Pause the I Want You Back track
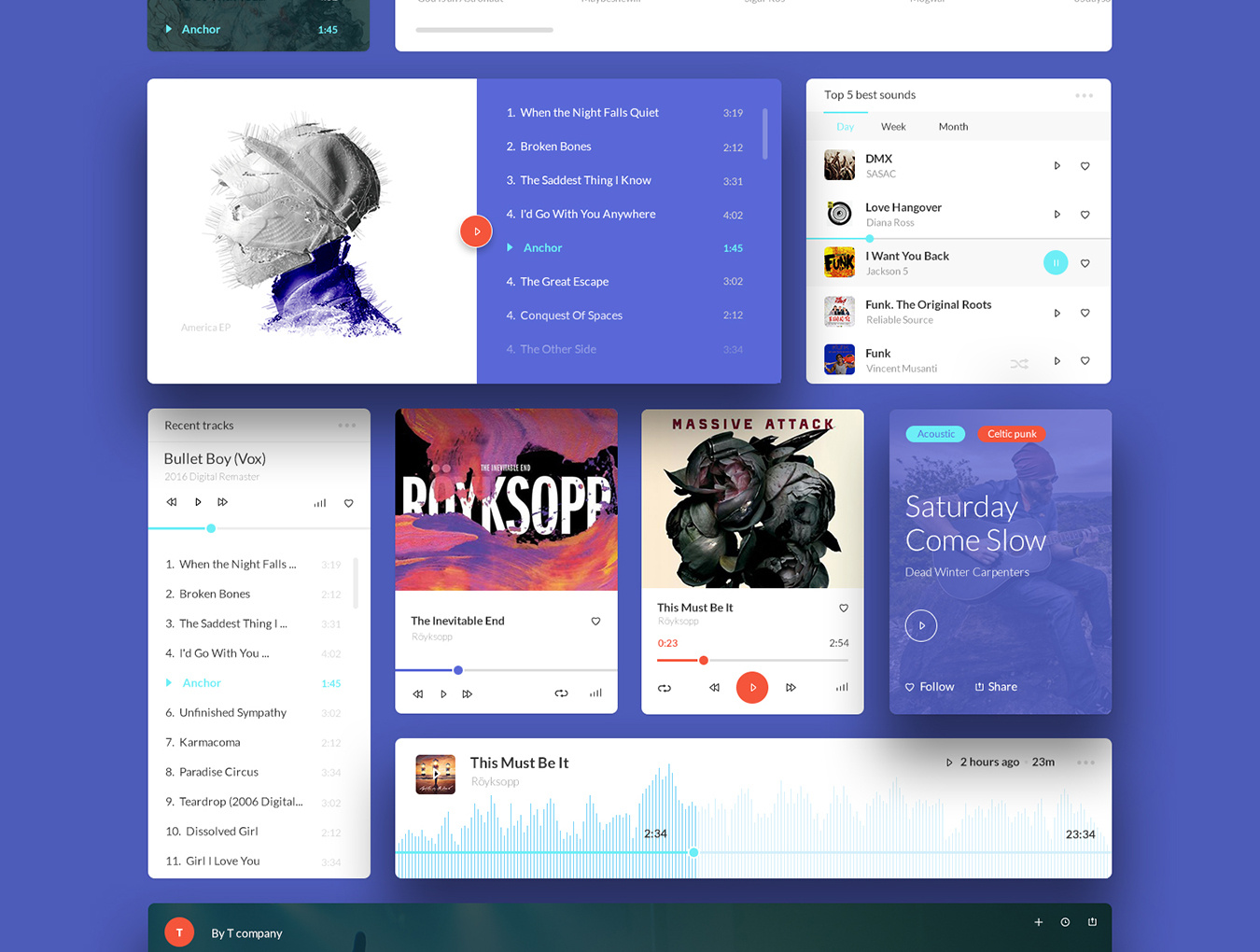 (x=1055, y=263)
